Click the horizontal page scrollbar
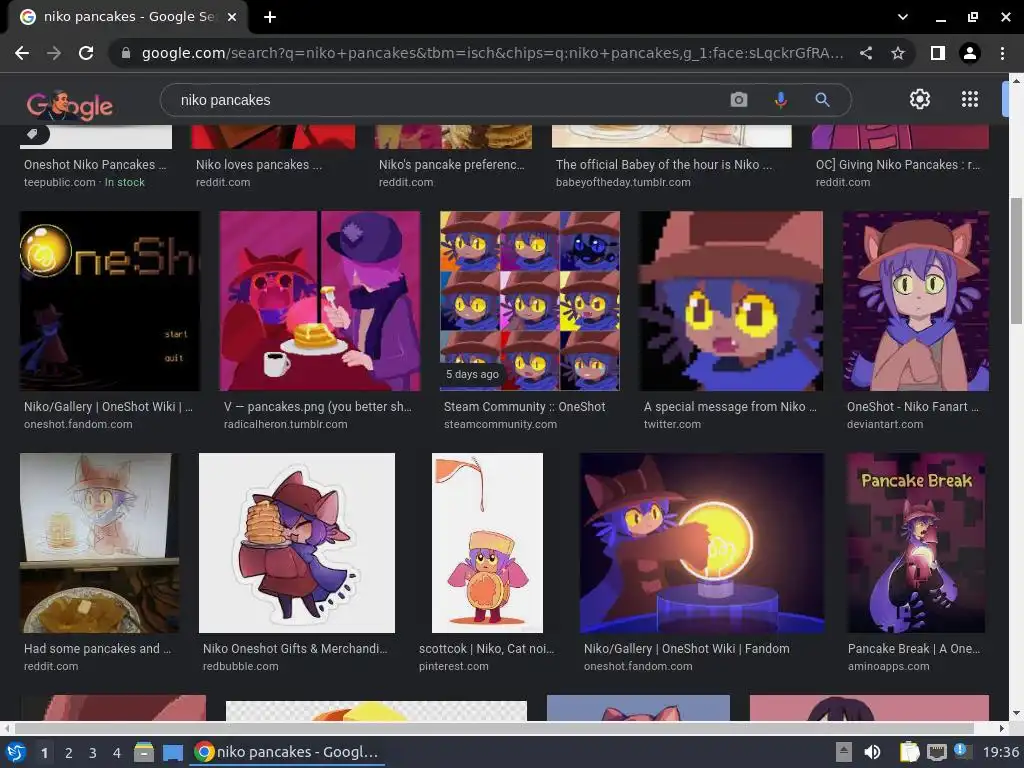The height and width of the screenshot is (768, 1024). click(494, 728)
